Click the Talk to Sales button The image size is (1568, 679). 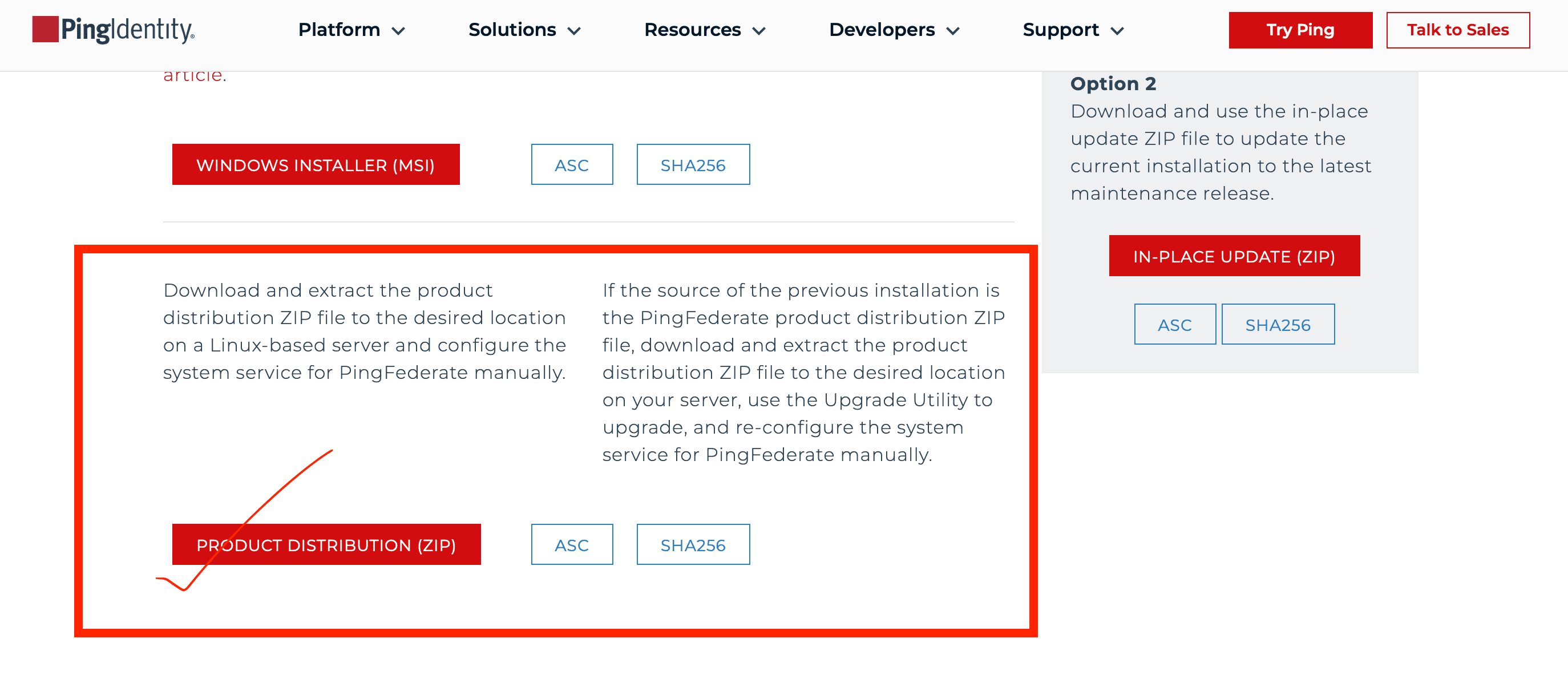click(x=1458, y=30)
